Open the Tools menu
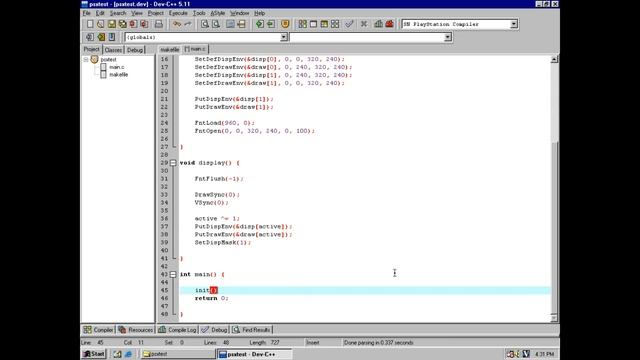The image size is (640, 360). (199, 13)
